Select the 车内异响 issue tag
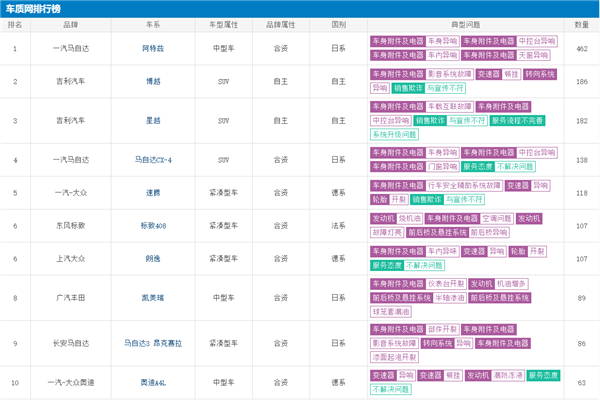 (442, 55)
